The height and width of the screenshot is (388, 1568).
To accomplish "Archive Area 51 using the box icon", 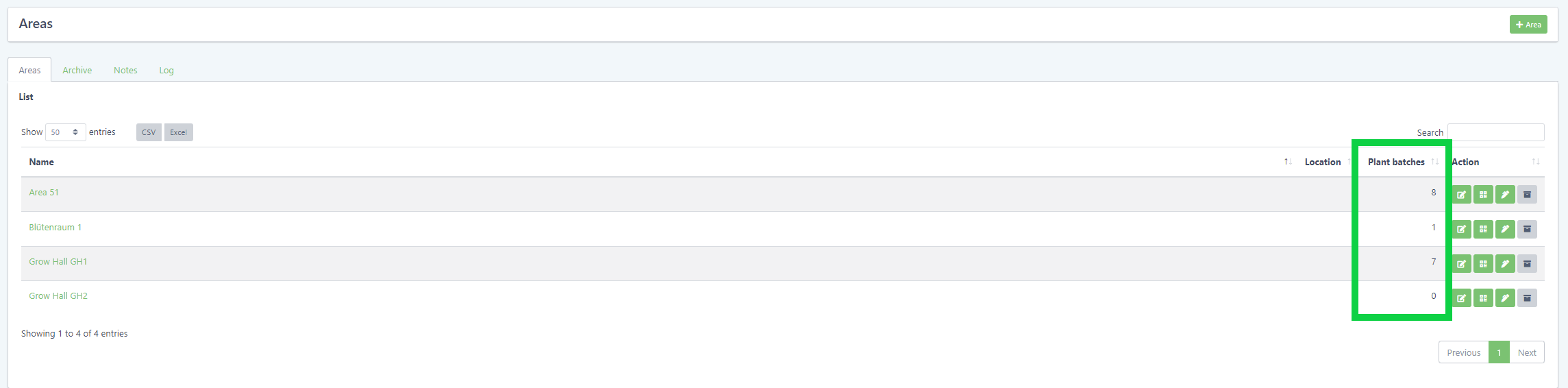I will click(1527, 195).
